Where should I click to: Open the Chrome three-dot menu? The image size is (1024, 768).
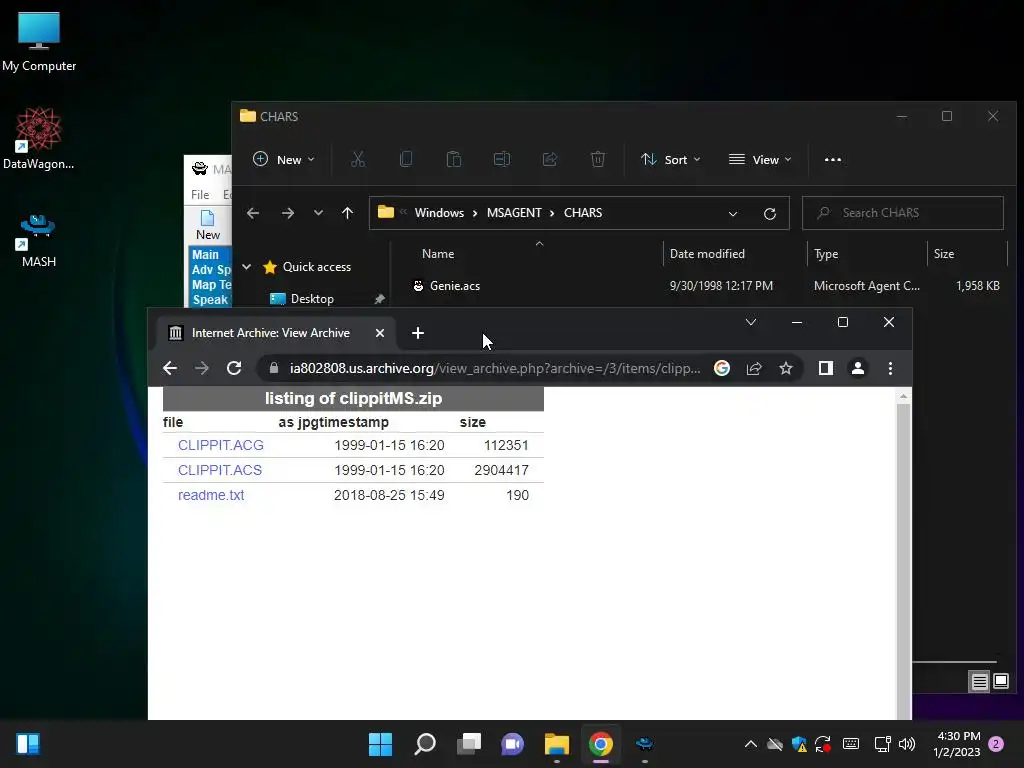point(890,368)
